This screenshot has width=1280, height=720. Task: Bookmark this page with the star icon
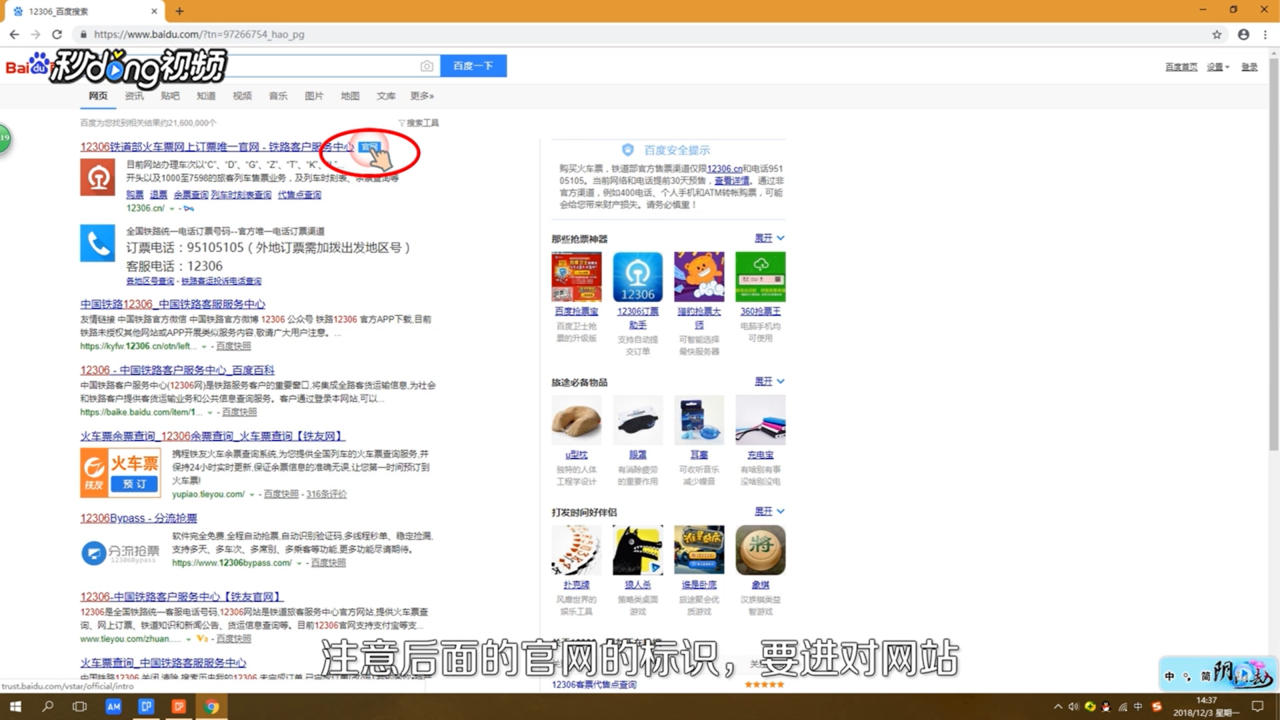tap(1217, 34)
